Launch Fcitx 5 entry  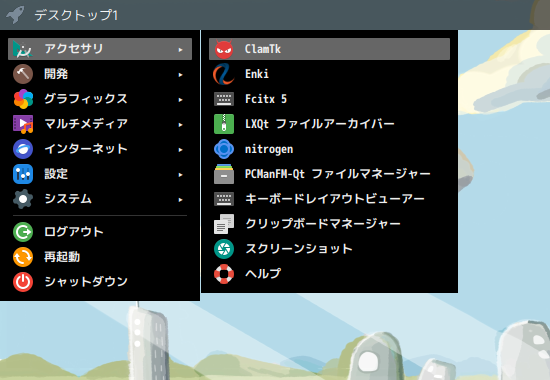click(x=329, y=99)
